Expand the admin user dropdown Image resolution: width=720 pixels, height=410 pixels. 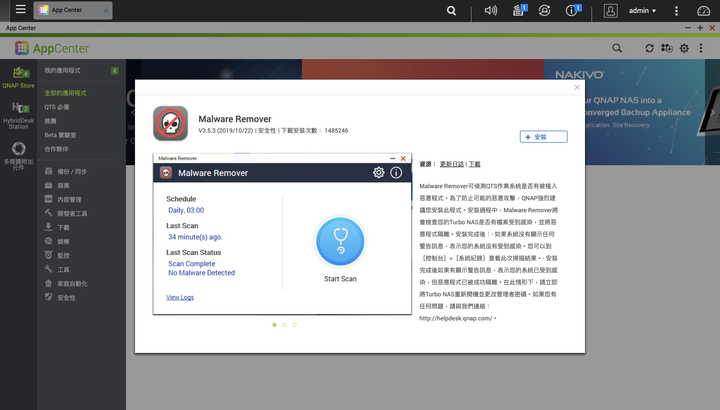coord(642,11)
